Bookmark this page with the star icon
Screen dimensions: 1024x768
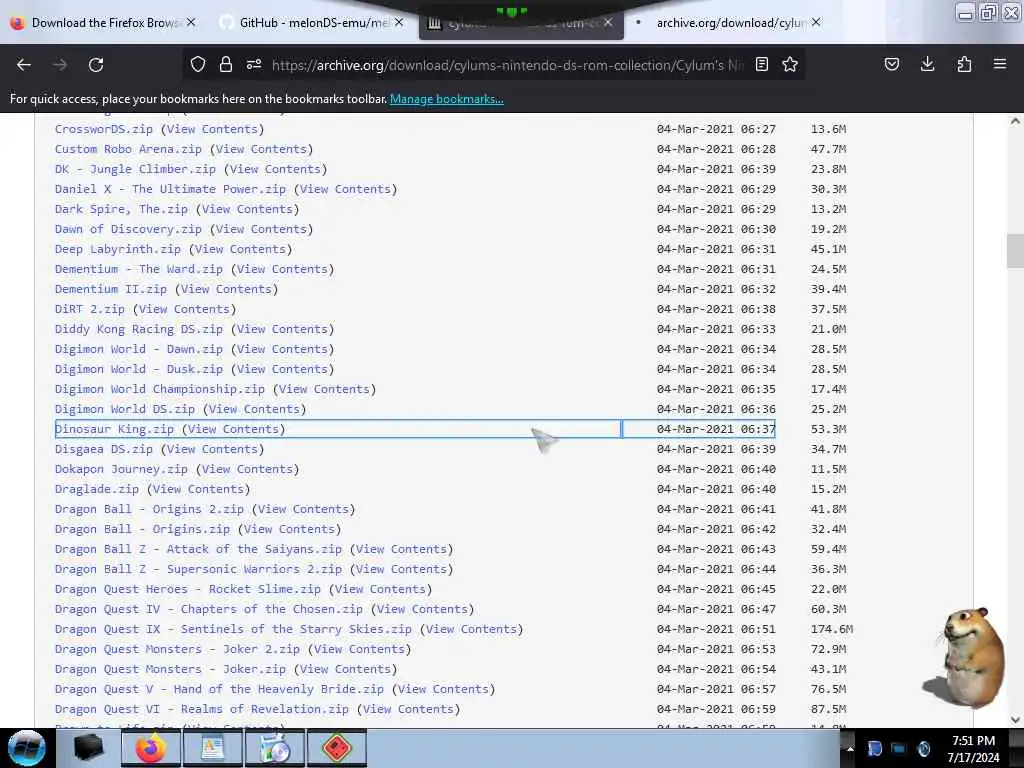(x=790, y=65)
